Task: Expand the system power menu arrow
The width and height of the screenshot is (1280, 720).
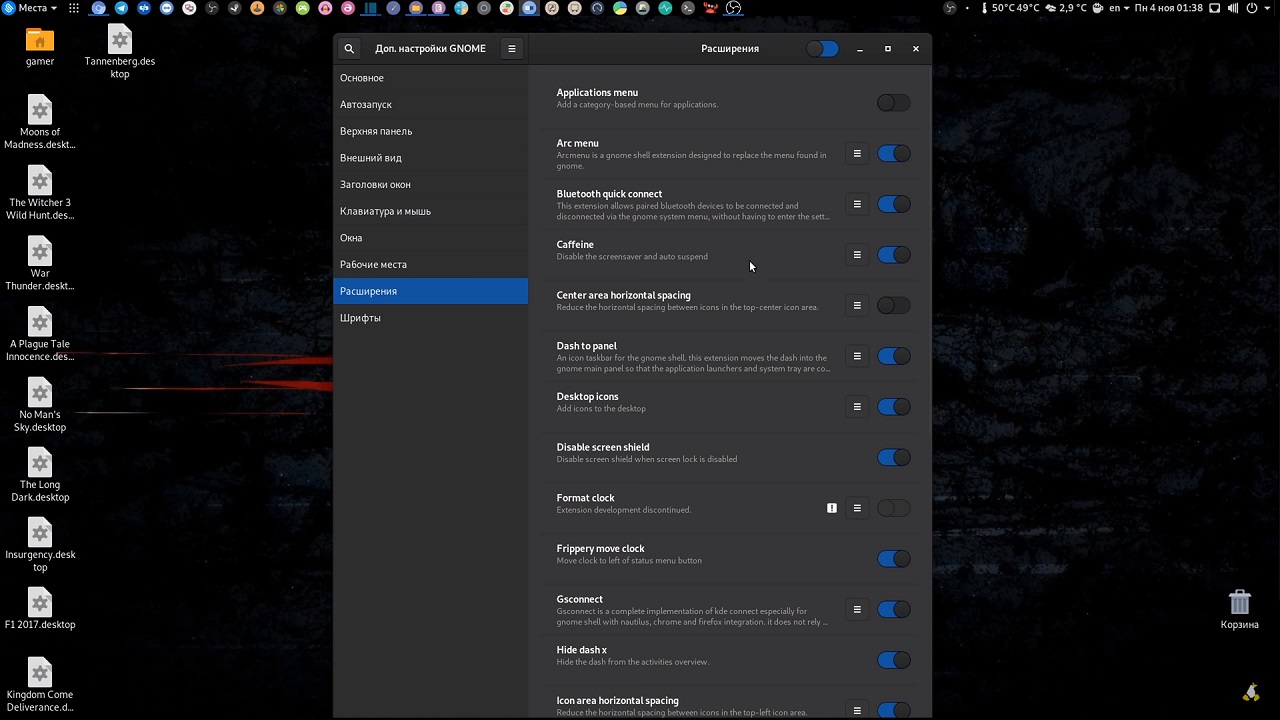Action: pos(1268,8)
